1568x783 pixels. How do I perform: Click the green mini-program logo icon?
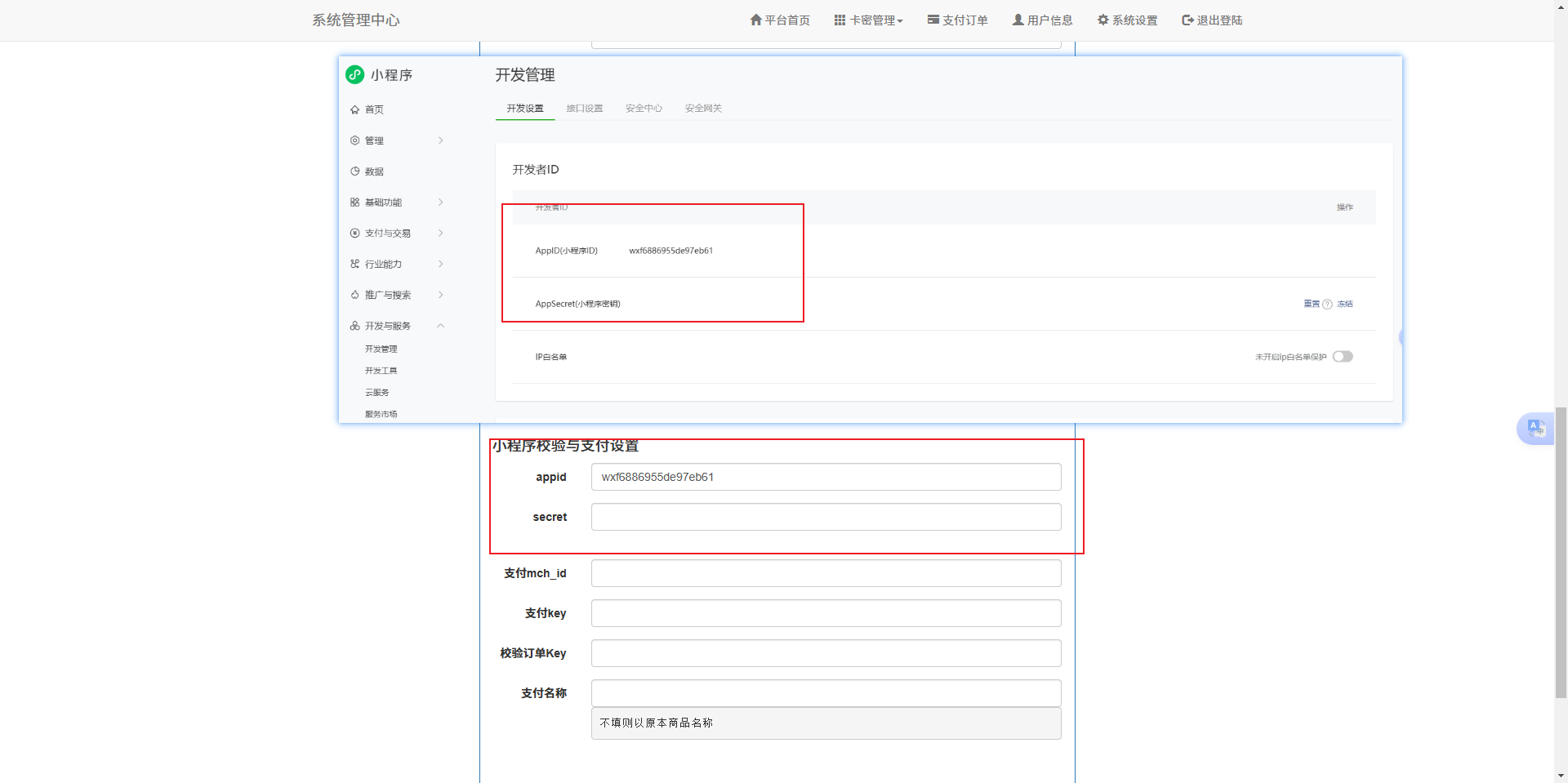click(354, 74)
